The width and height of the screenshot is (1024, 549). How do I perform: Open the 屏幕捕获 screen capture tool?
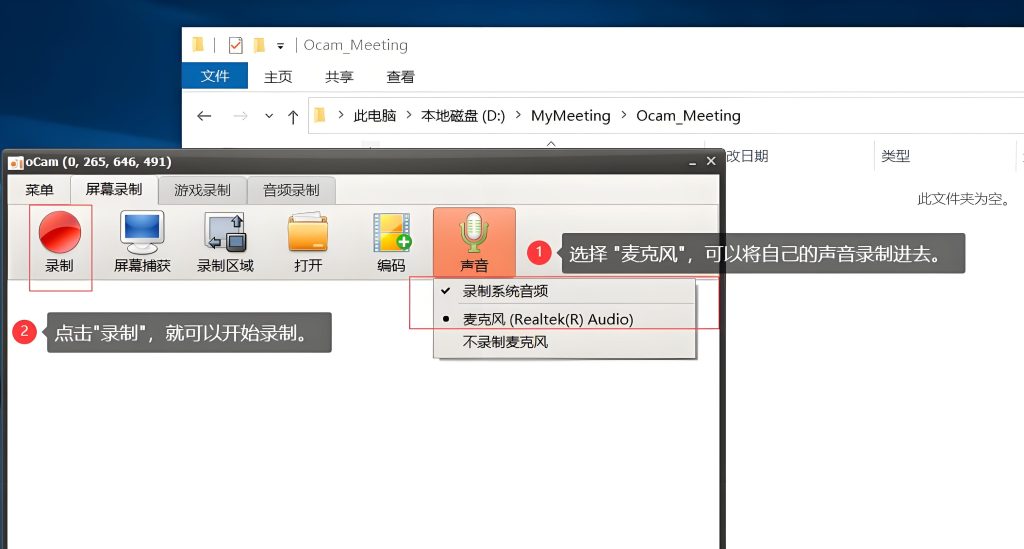pyautogui.click(x=142, y=233)
